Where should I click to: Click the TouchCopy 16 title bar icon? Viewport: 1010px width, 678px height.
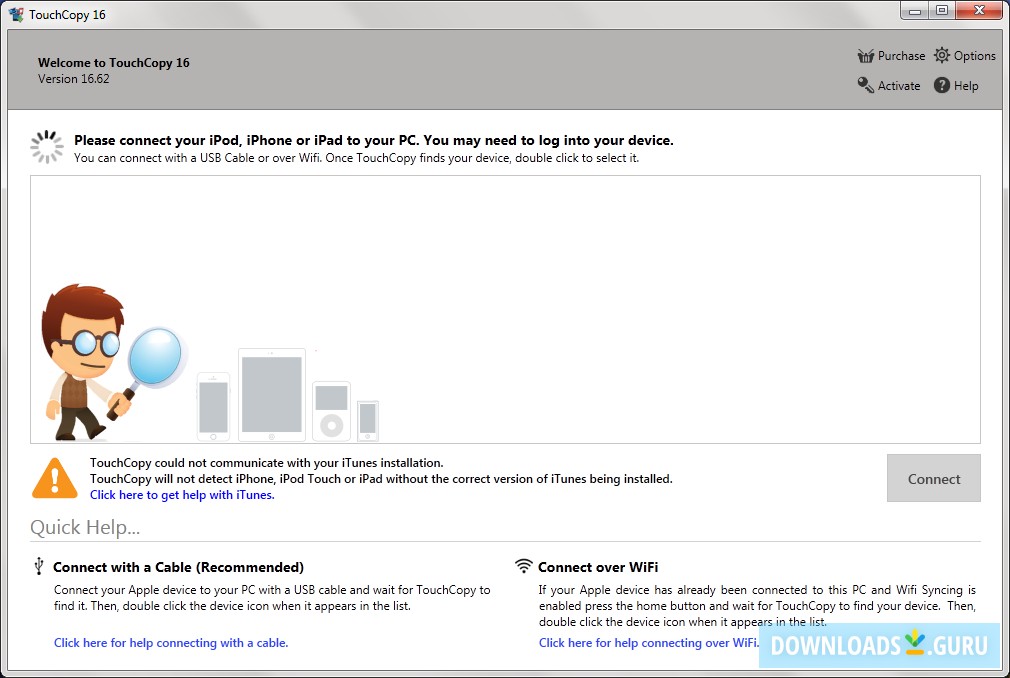tap(15, 14)
